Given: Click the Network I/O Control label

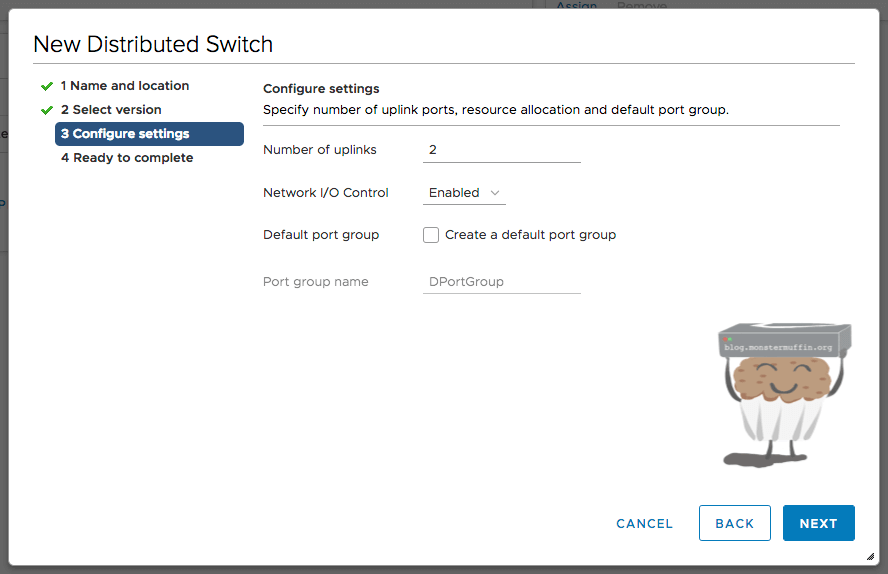Looking at the screenshot, I should (x=325, y=193).
